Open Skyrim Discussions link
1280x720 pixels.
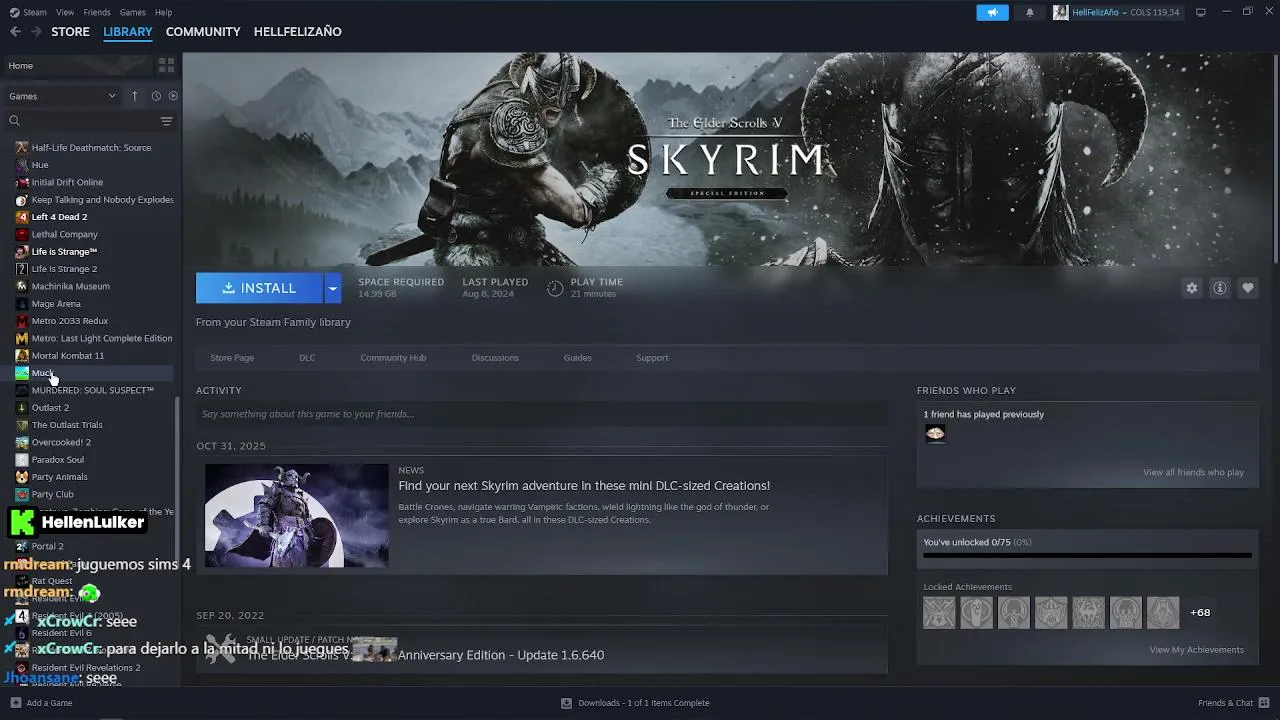pyautogui.click(x=495, y=358)
